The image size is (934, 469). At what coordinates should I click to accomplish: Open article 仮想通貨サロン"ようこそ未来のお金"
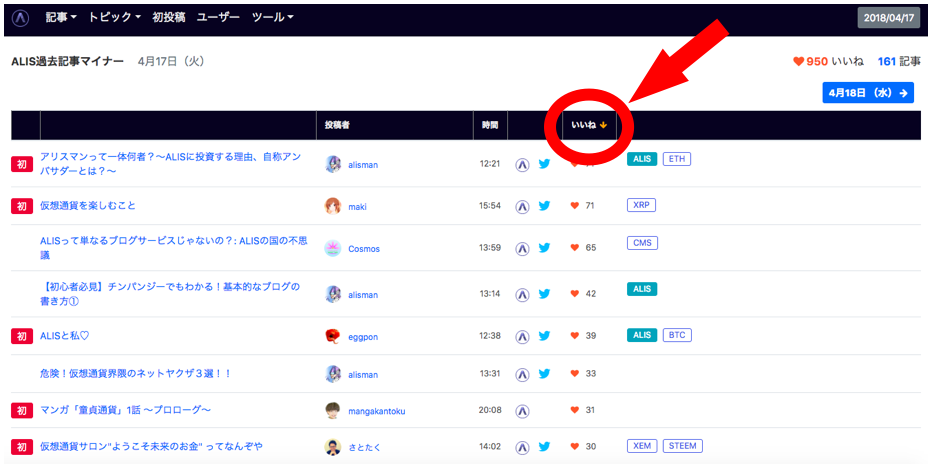(x=151, y=446)
